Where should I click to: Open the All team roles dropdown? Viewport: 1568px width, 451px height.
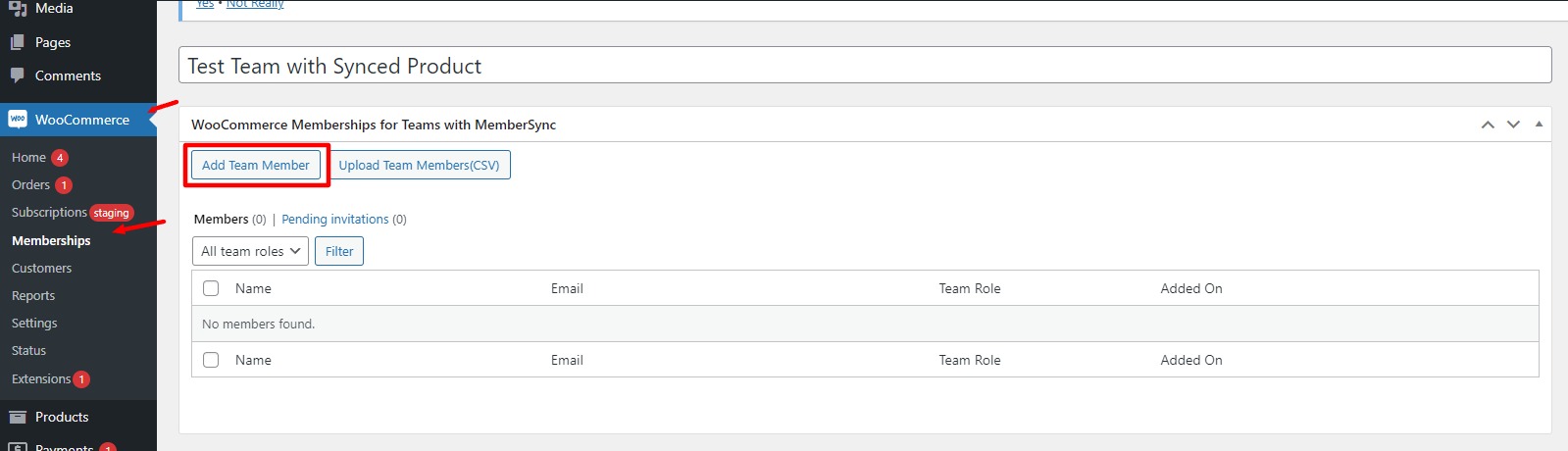click(250, 251)
